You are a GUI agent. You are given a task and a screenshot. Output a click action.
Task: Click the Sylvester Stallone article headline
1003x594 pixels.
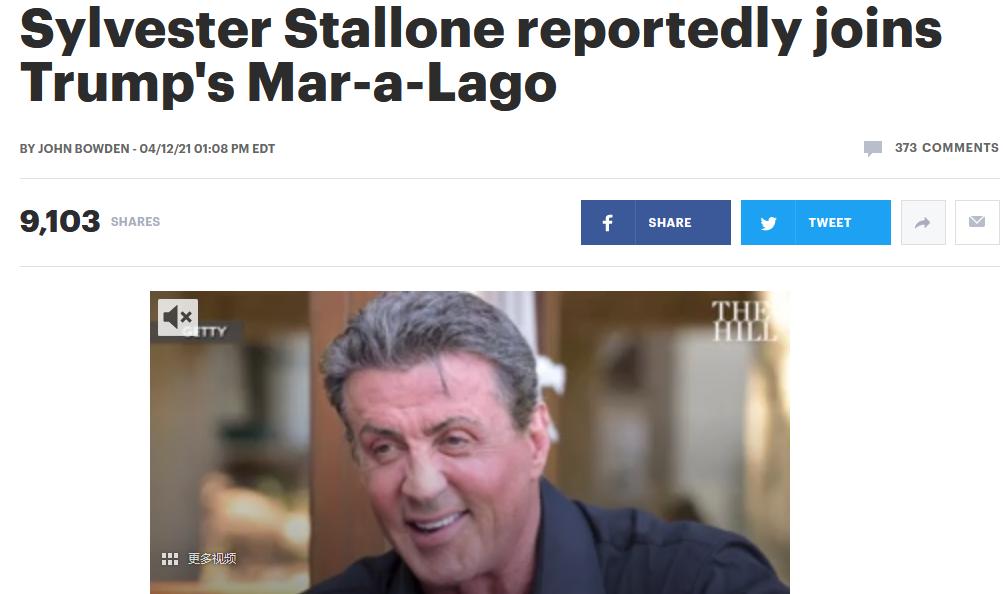[x=480, y=55]
